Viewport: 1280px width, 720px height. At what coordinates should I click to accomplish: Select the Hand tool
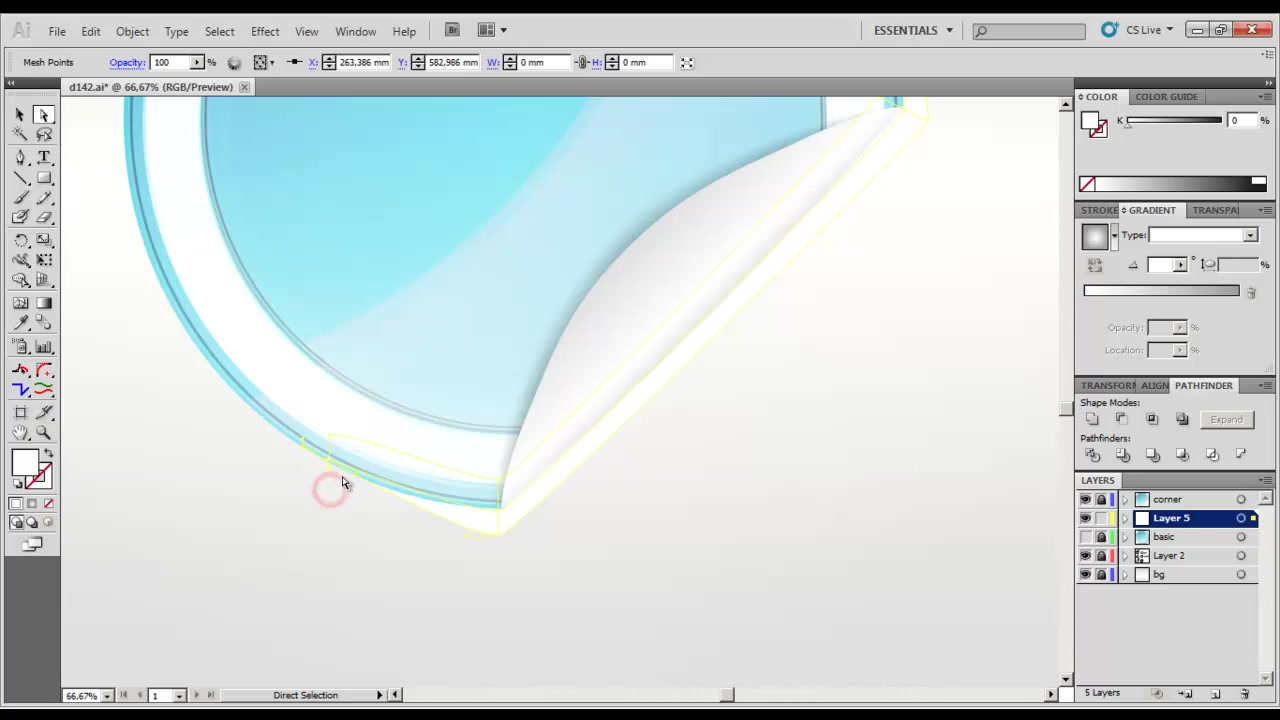point(20,433)
